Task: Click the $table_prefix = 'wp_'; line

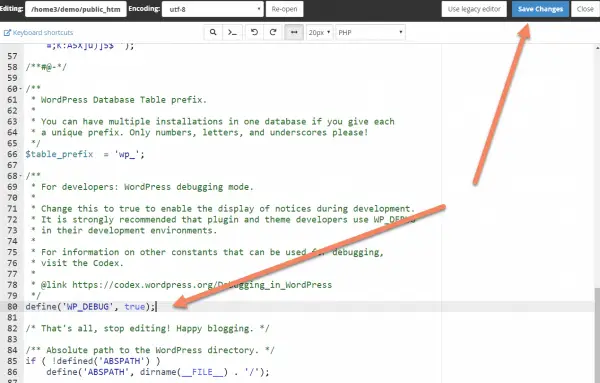Action: [x=85, y=155]
